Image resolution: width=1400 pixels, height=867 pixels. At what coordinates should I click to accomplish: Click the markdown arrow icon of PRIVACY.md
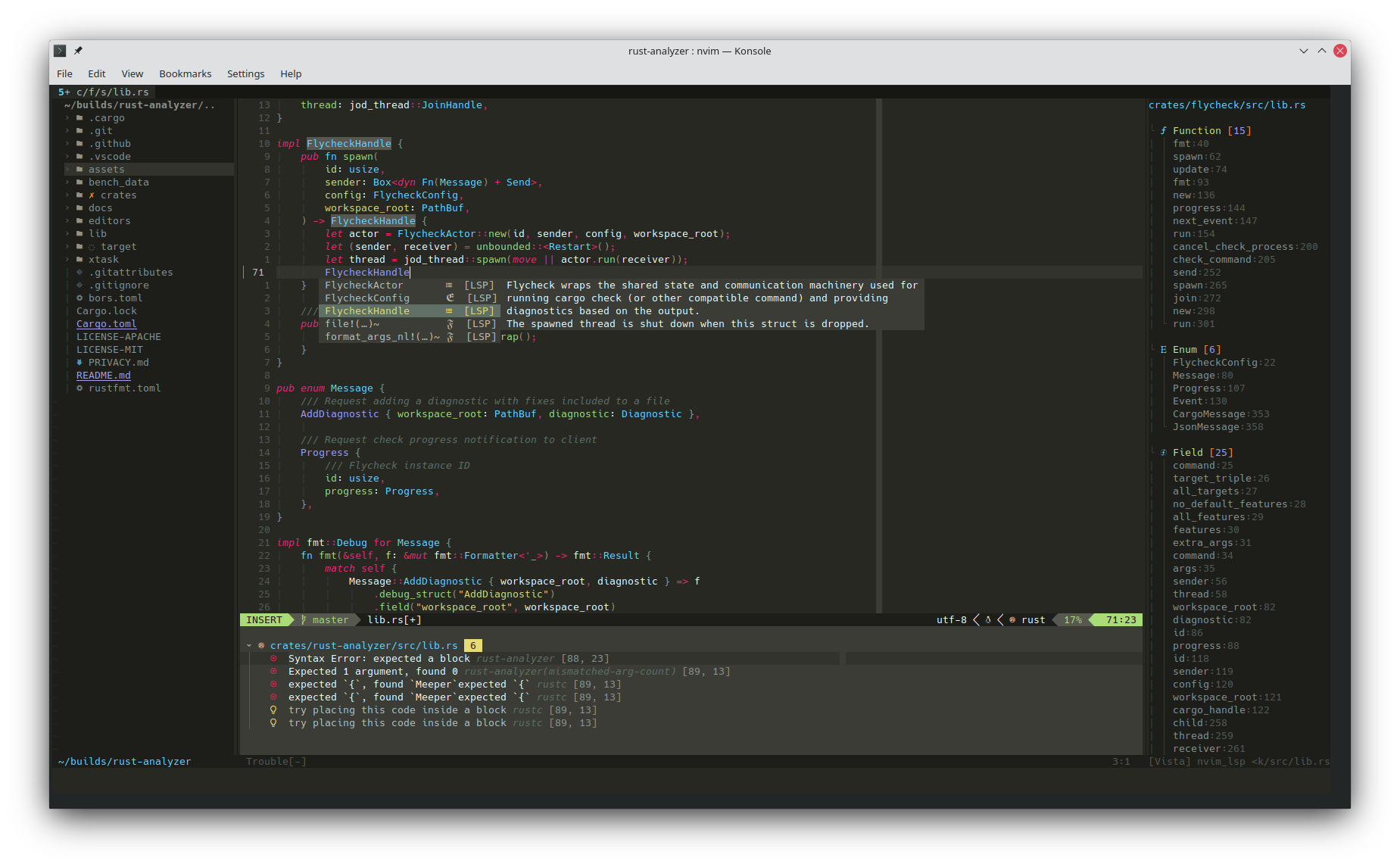(80, 363)
